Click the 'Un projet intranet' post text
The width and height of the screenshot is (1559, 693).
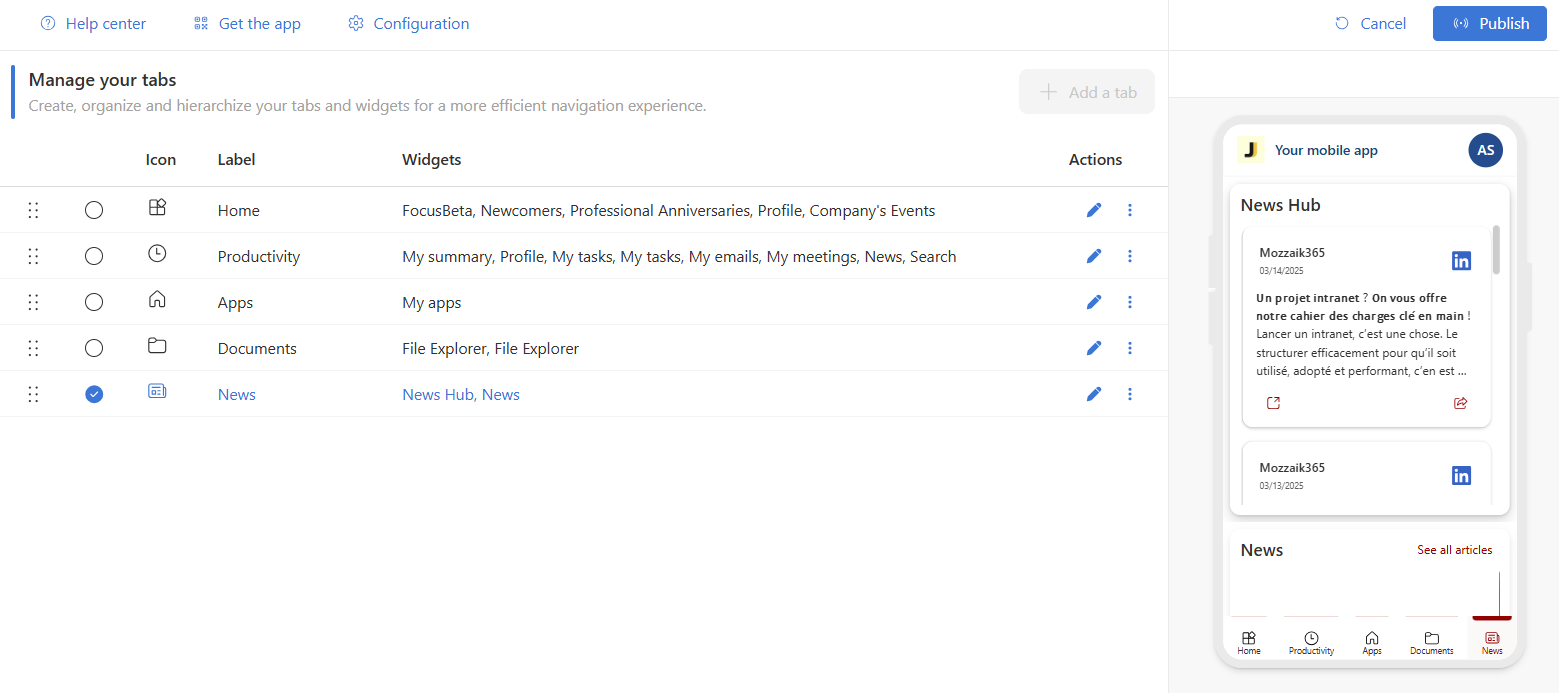point(1364,334)
